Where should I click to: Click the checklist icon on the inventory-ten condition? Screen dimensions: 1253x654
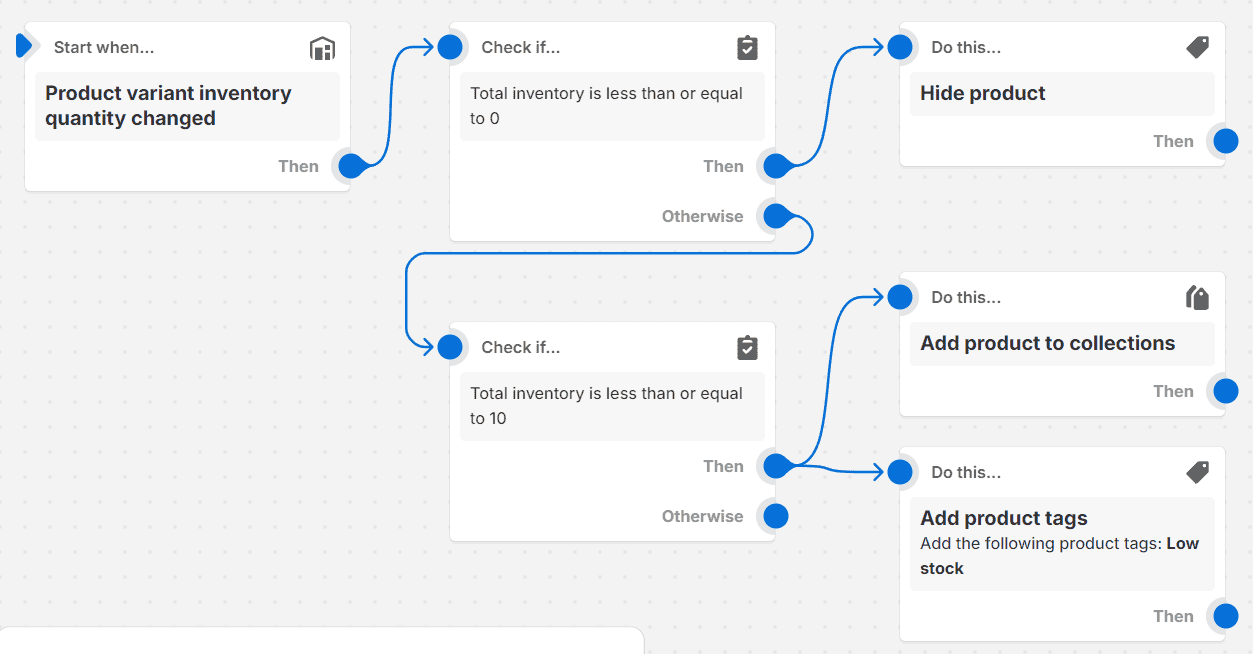[747, 347]
